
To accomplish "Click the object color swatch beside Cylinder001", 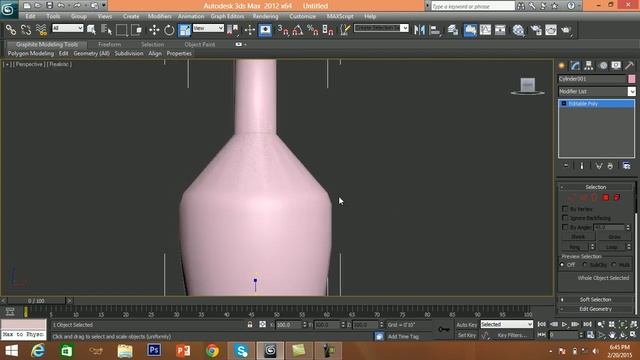I will (x=631, y=79).
